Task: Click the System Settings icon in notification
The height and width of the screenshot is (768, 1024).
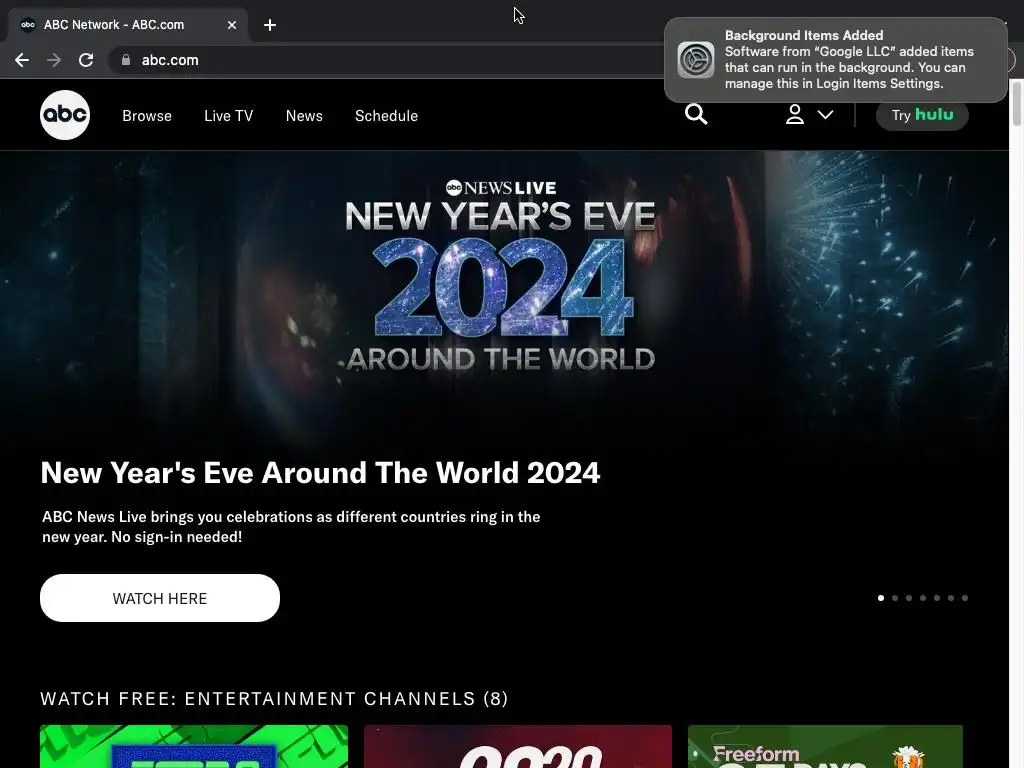Action: [x=696, y=59]
